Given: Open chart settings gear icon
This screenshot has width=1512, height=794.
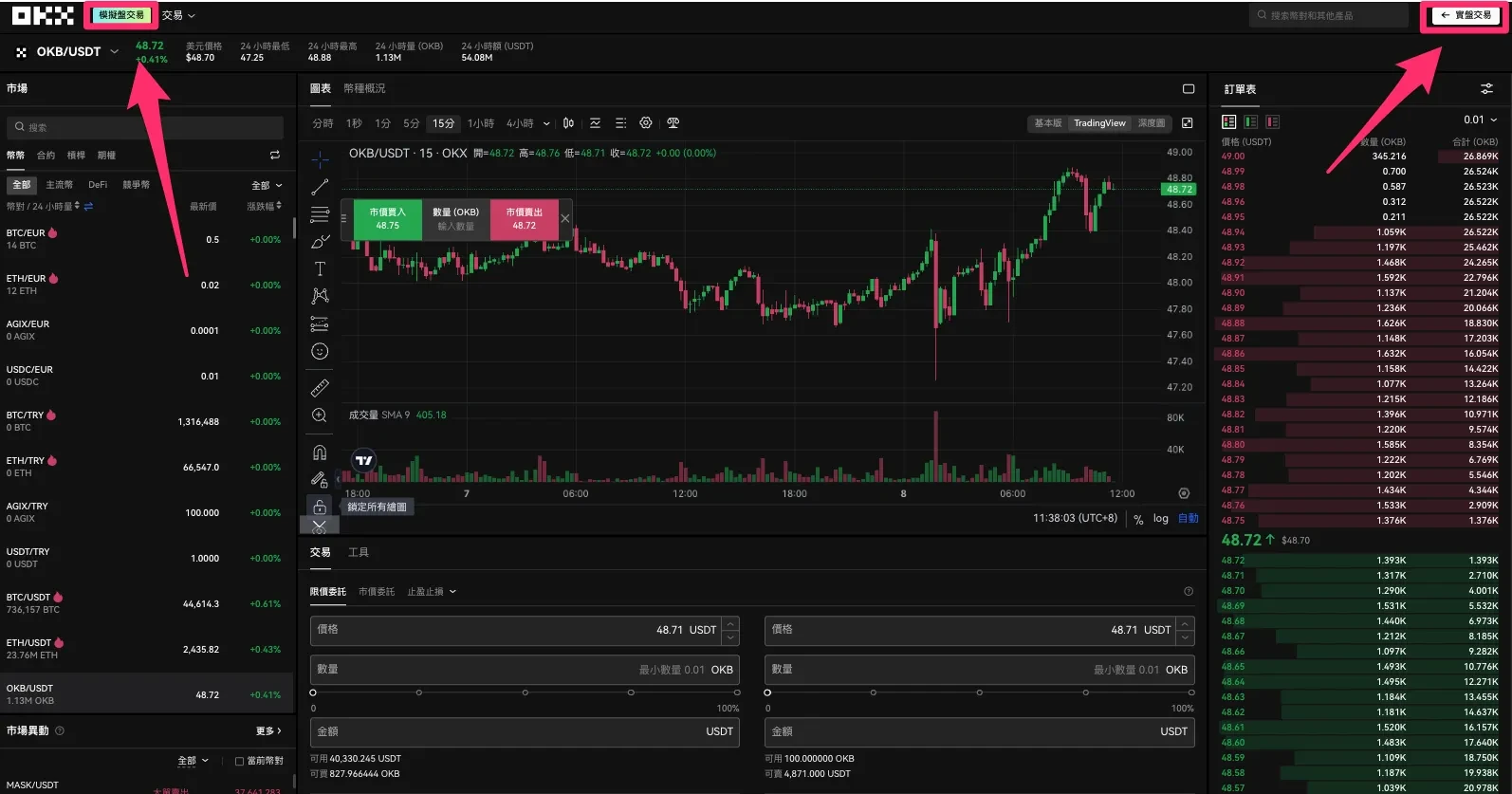Looking at the screenshot, I should click(646, 123).
